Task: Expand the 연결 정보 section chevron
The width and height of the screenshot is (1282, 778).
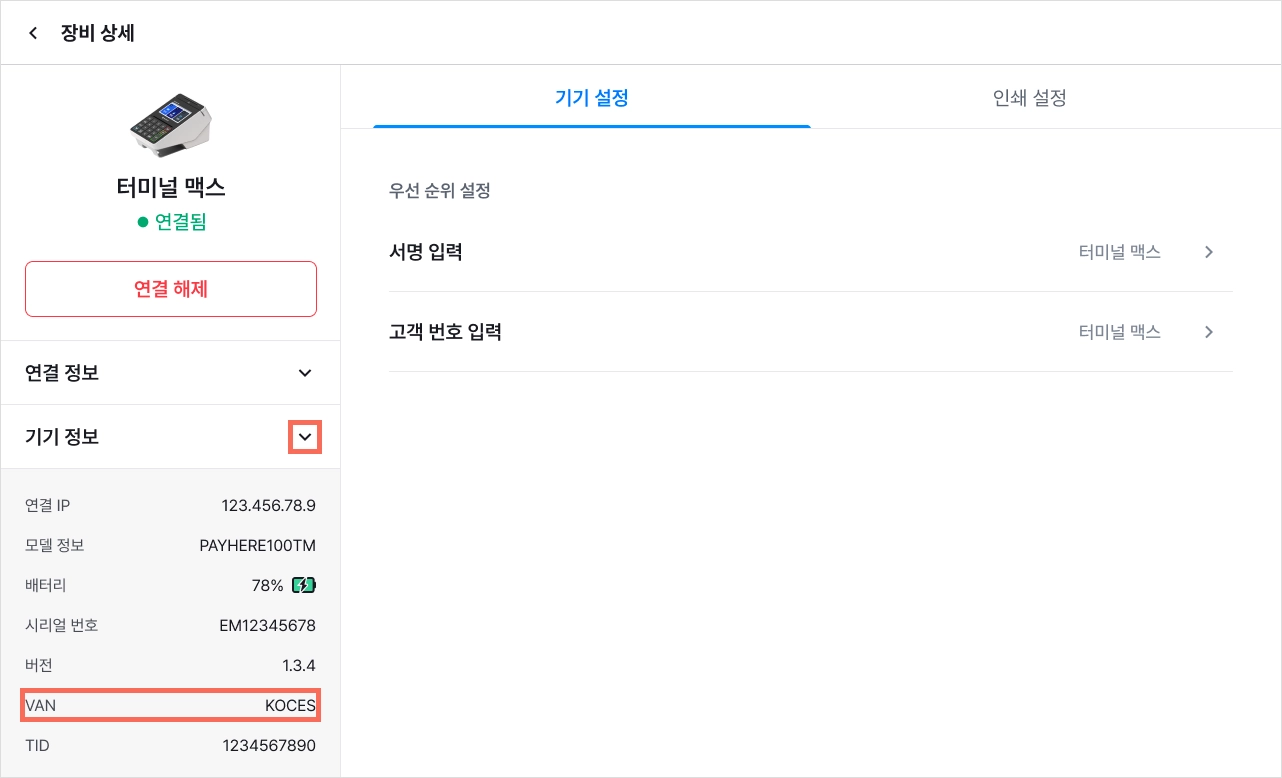Action: [305, 373]
